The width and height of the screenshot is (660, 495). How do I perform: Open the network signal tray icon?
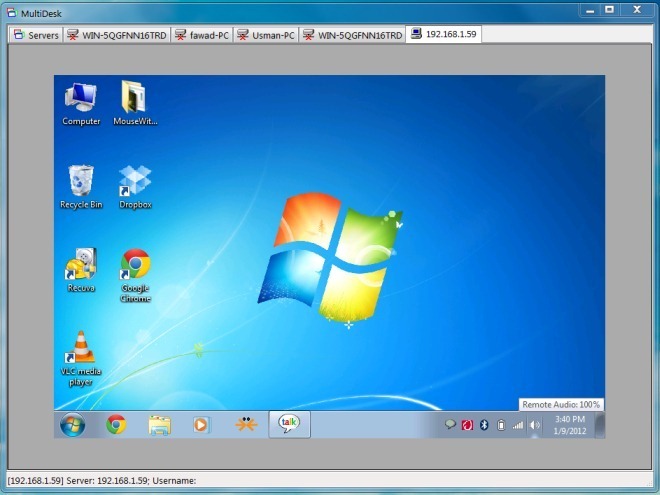point(518,426)
